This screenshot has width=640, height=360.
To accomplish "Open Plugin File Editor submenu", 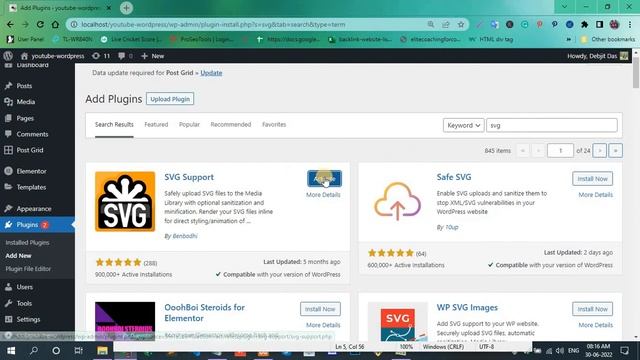I will point(28,269).
